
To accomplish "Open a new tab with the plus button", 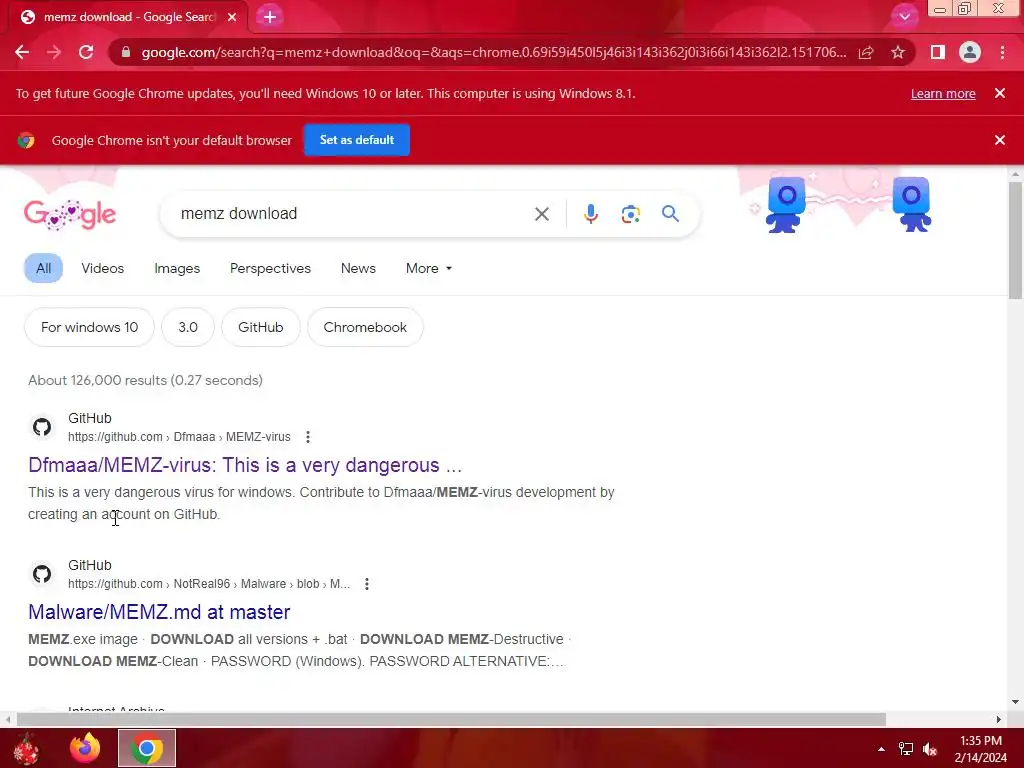I will 270,17.
